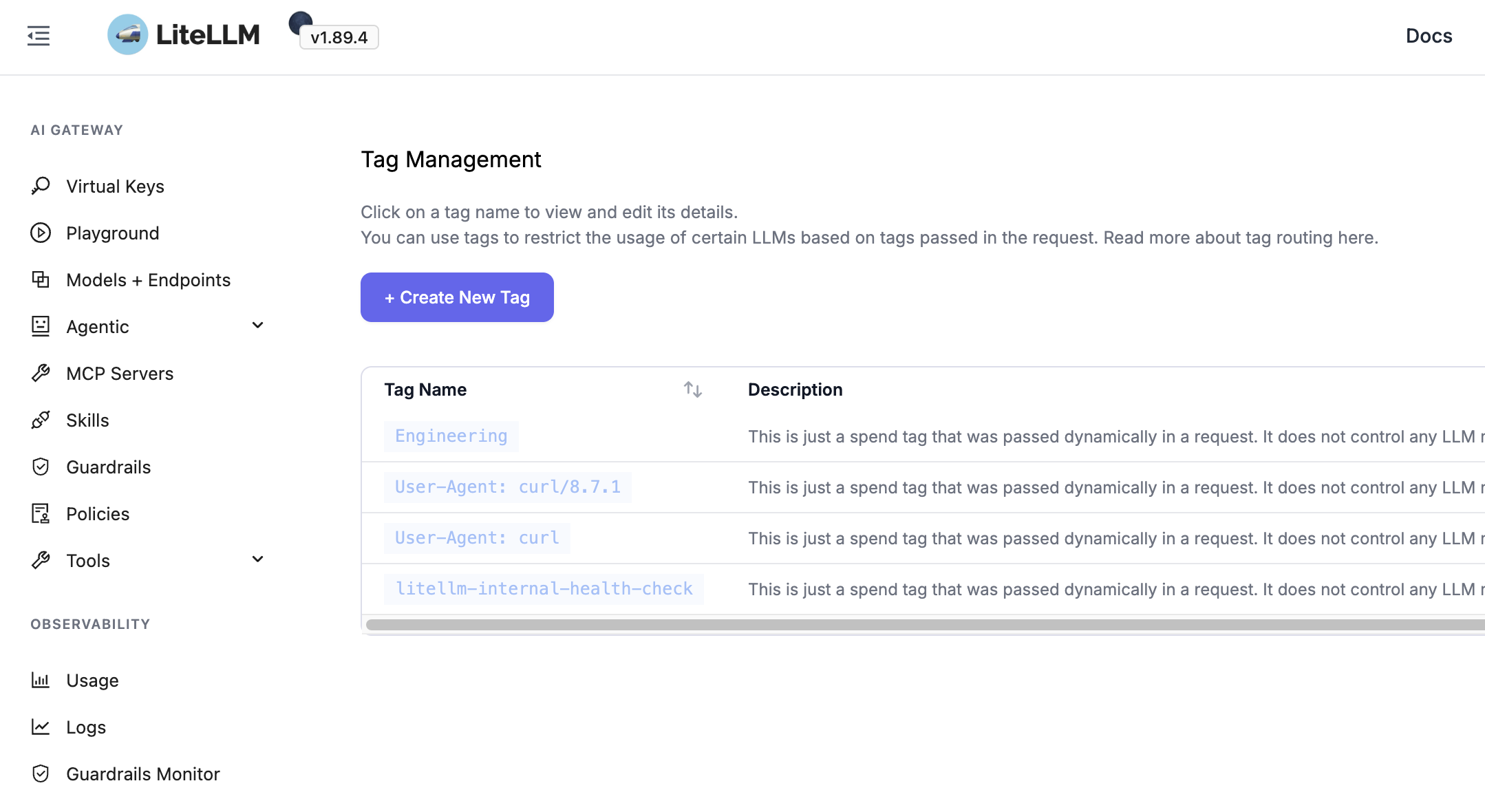Click the Tag Management heading
This screenshot has height=812, width=1485.
(451, 160)
